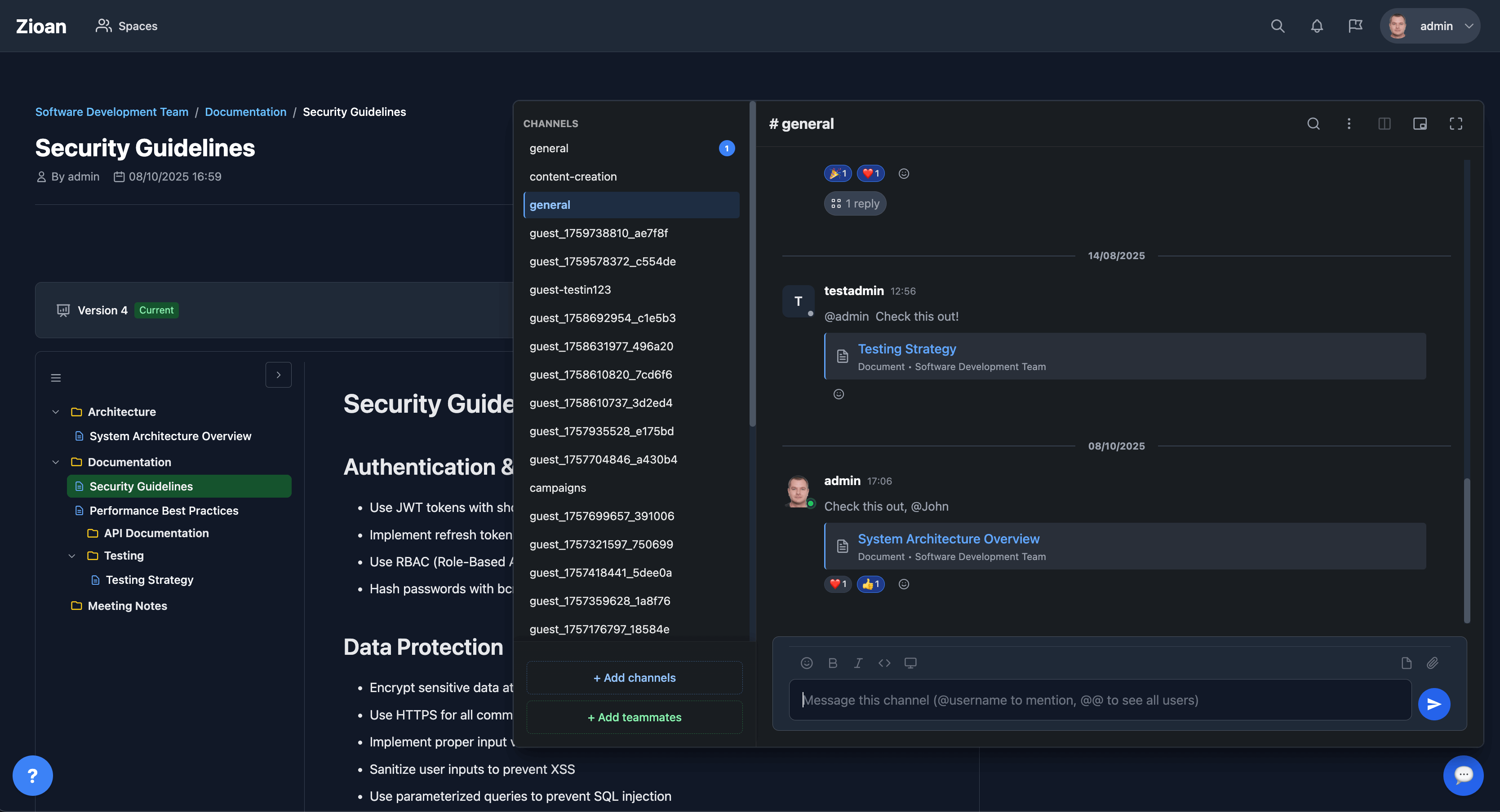Insert code formatting in message toolbar
Viewport: 1500px width, 812px height.
tap(884, 663)
